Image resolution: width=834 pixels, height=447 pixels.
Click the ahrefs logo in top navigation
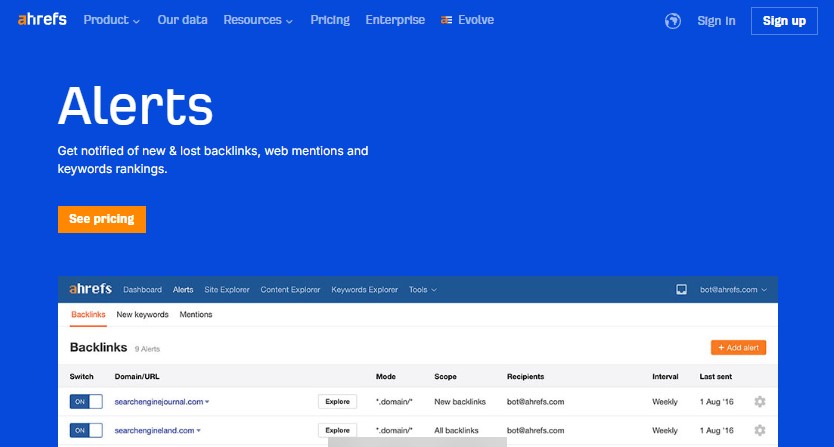click(x=42, y=20)
